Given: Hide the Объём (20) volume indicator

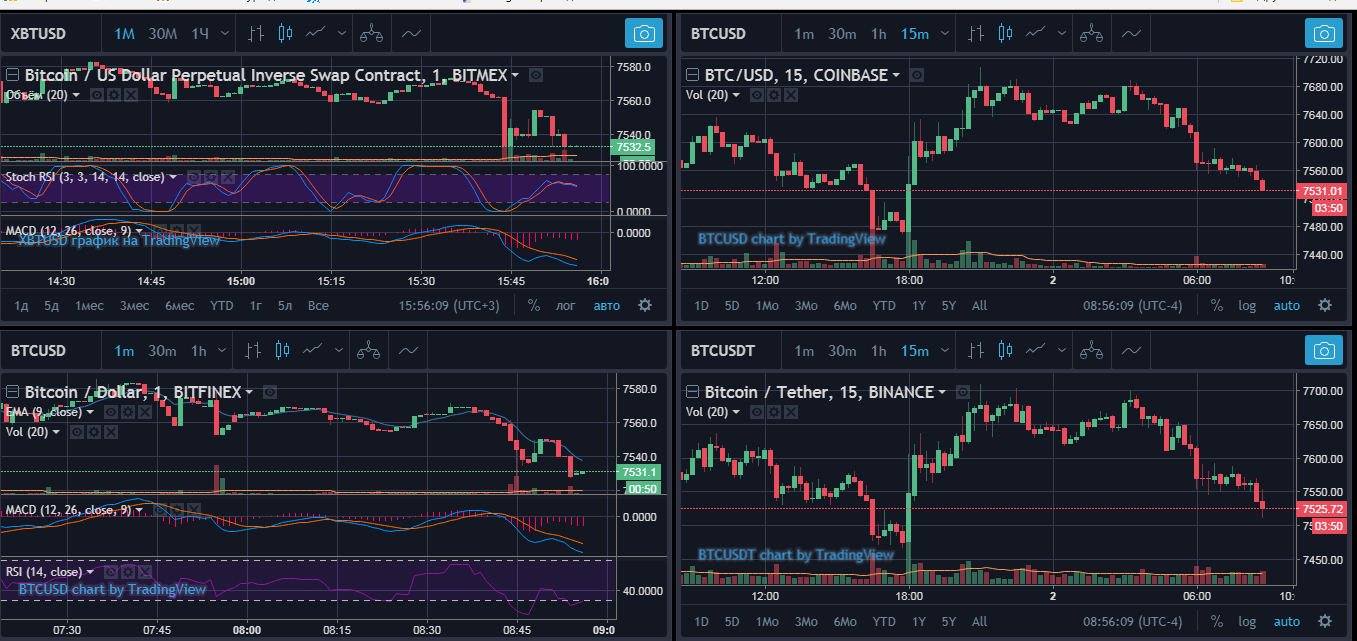Looking at the screenshot, I should coord(97,94).
